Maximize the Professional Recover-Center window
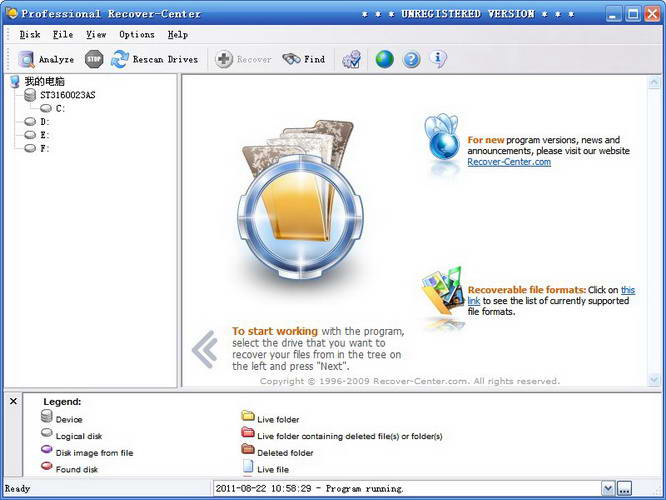The width and height of the screenshot is (666, 500). (633, 14)
